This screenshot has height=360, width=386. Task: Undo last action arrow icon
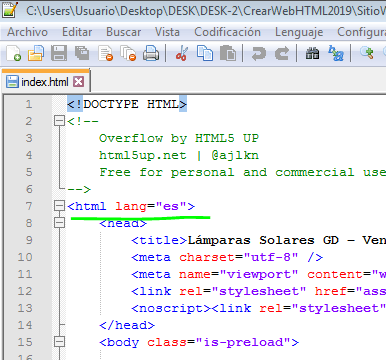point(259,53)
